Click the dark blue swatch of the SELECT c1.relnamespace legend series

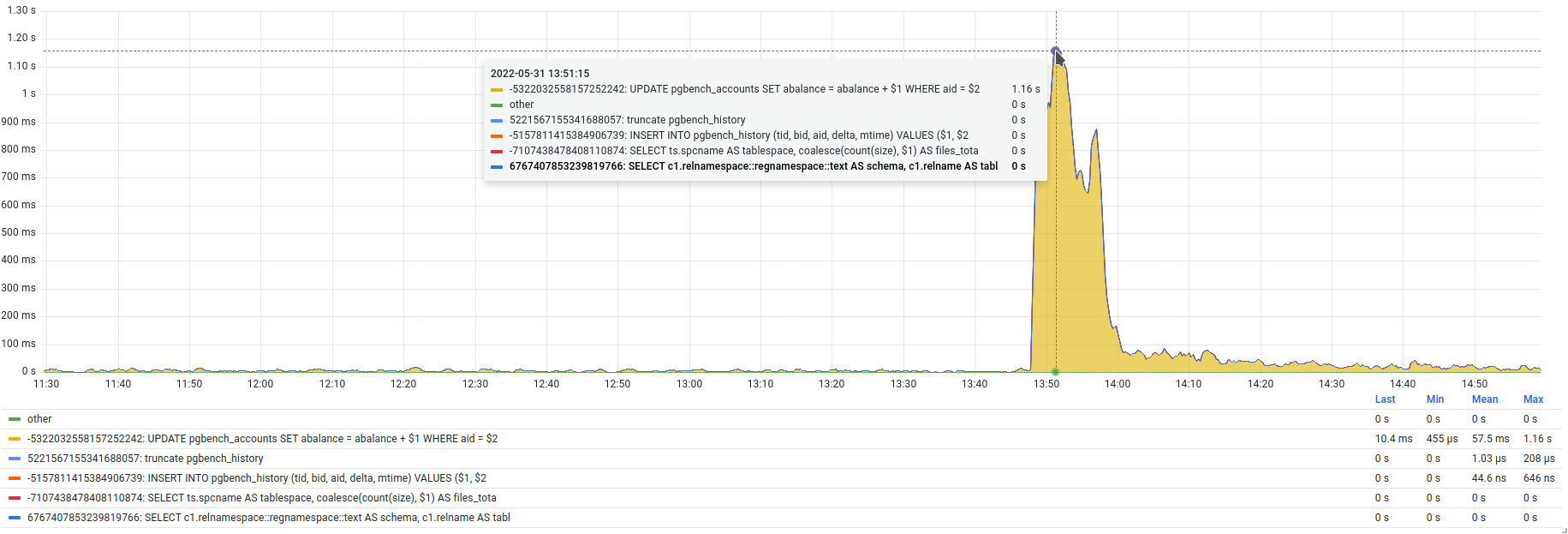[x=14, y=518]
